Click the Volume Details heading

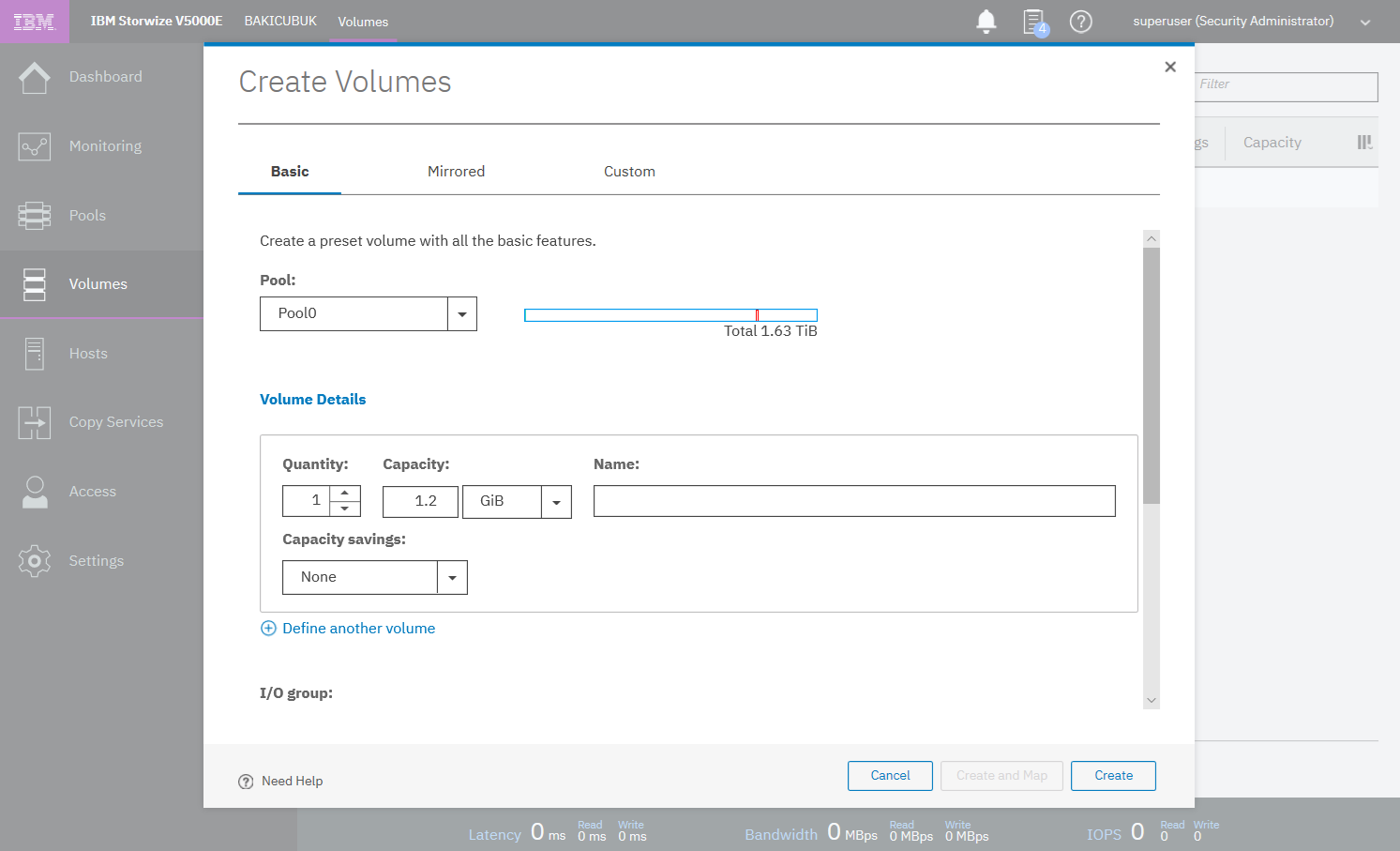312,400
